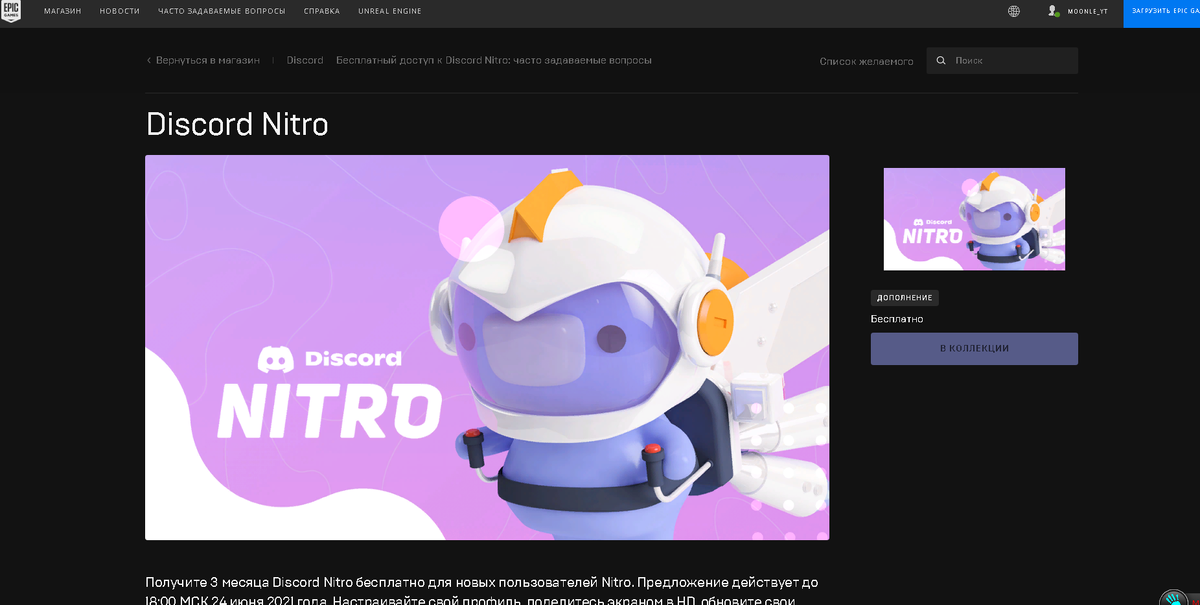Click Вернуться в магазин link
The height and width of the screenshot is (605, 1200).
207,61
